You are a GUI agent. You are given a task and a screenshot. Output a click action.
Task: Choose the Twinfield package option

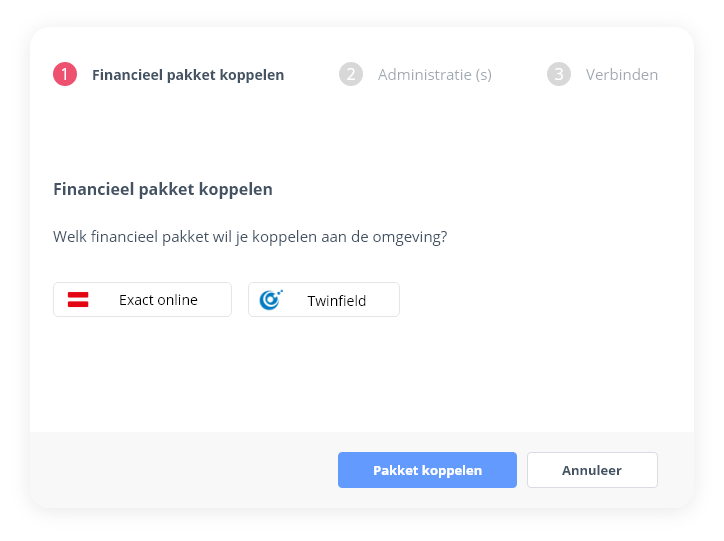click(x=324, y=300)
